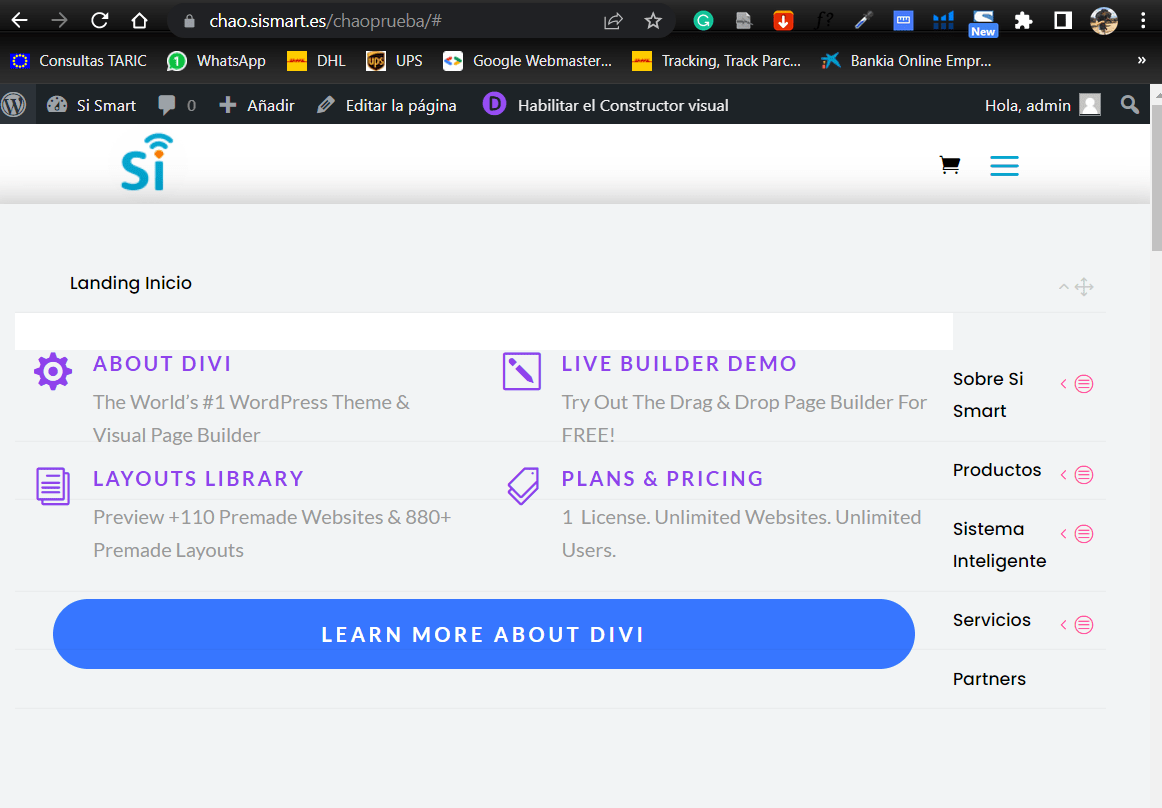The height and width of the screenshot is (808, 1162).
Task: Show more bookmarks with the double chevron
Action: coord(1141,61)
